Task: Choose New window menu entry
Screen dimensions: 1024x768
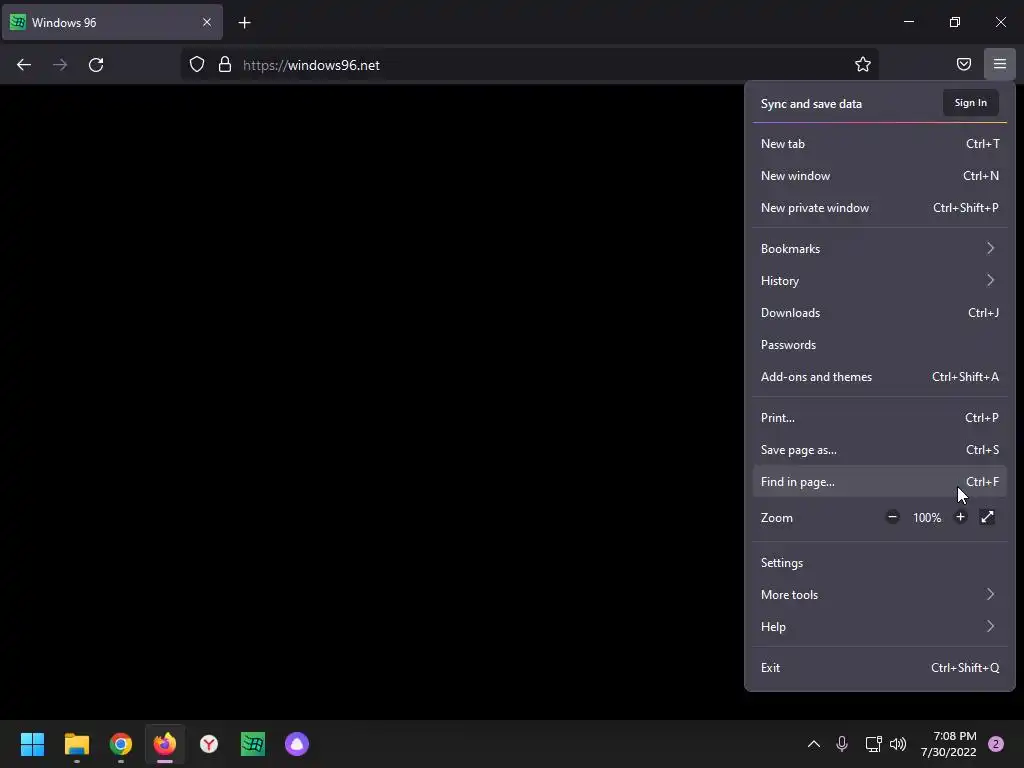Action: point(880,176)
